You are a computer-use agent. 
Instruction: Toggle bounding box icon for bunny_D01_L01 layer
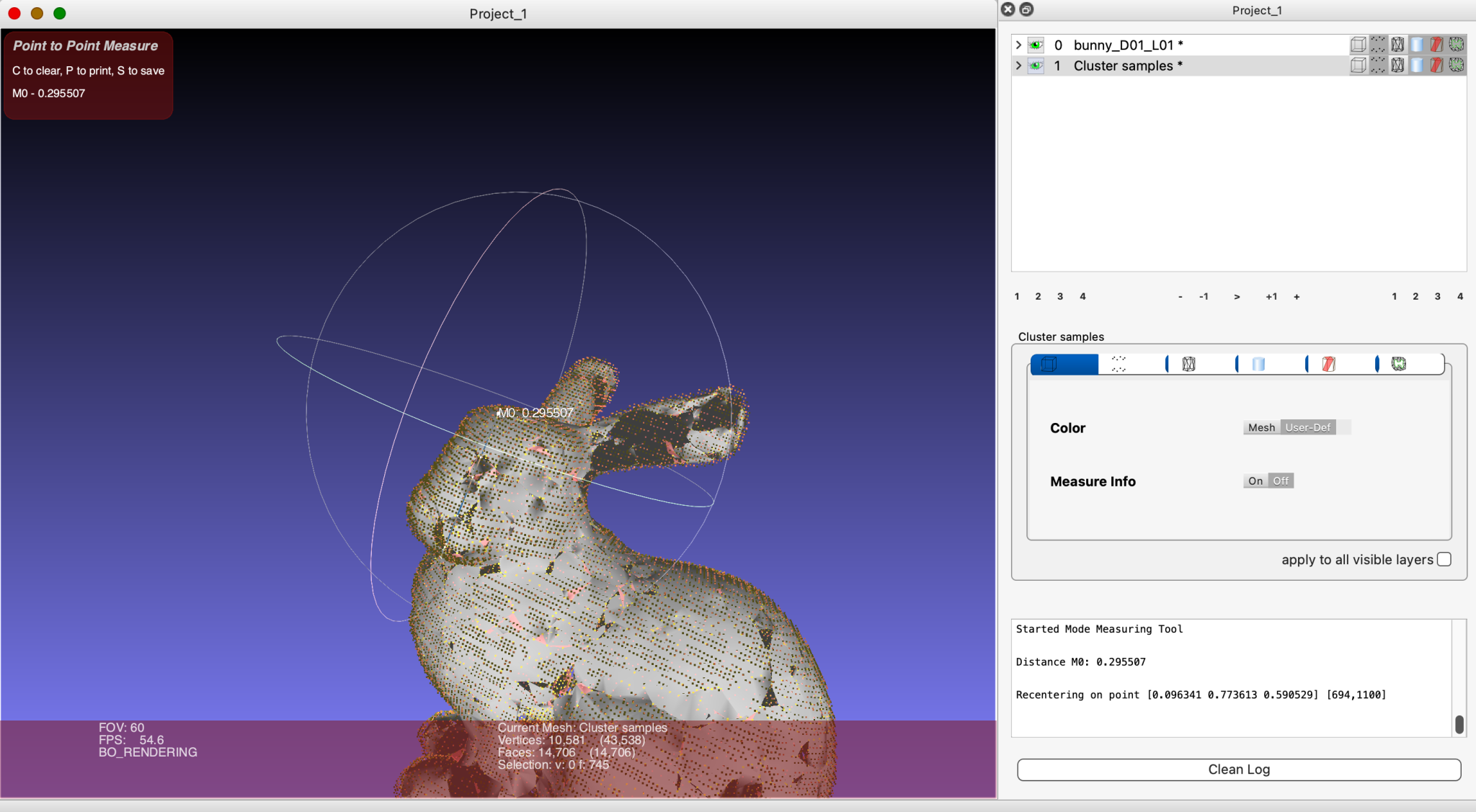(1358, 45)
